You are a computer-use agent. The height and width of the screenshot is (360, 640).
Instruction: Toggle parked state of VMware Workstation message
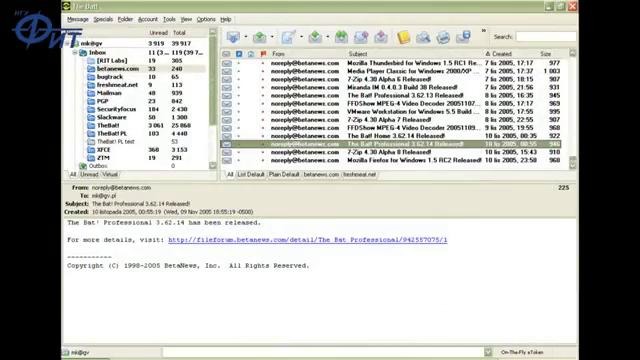click(239, 112)
